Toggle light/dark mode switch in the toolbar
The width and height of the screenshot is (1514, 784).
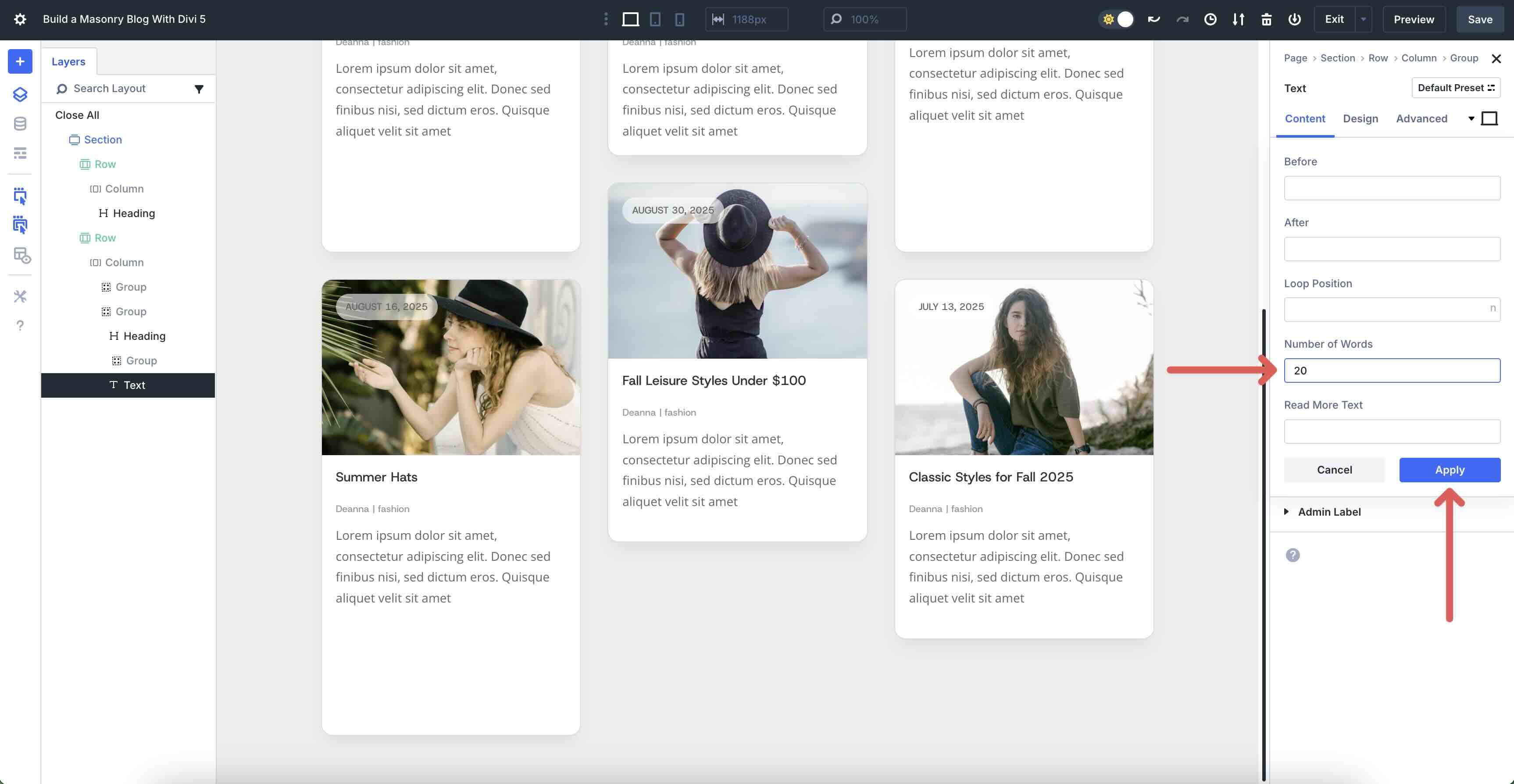click(1117, 19)
